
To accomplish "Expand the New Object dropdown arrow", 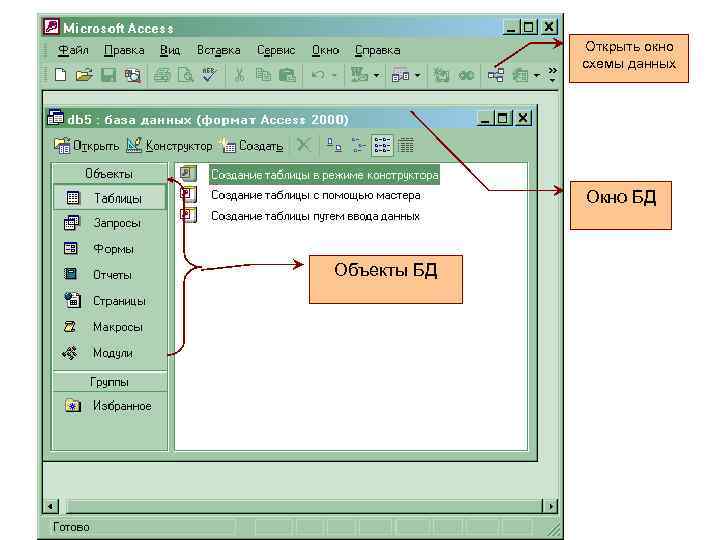I will click(x=536, y=75).
